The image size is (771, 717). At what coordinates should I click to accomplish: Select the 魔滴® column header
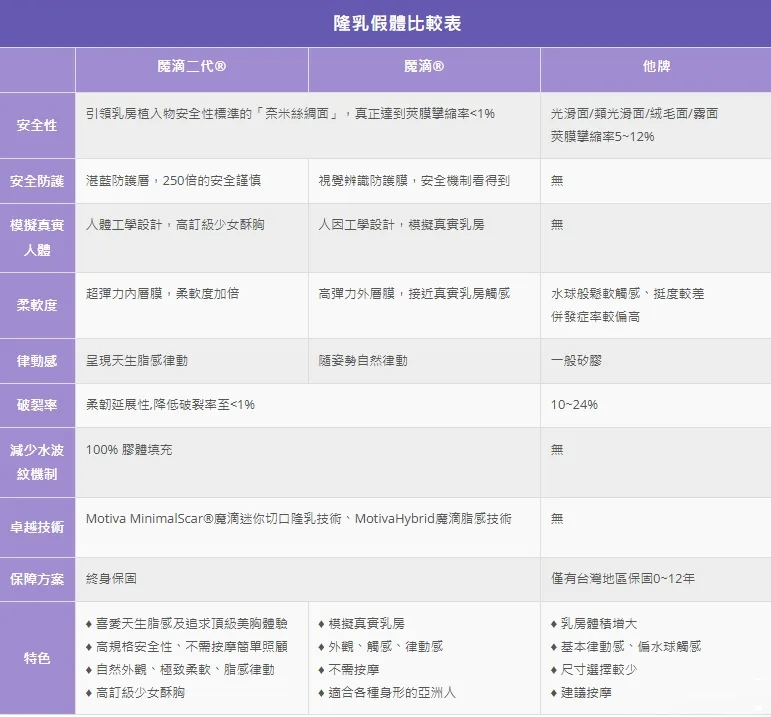coord(424,66)
